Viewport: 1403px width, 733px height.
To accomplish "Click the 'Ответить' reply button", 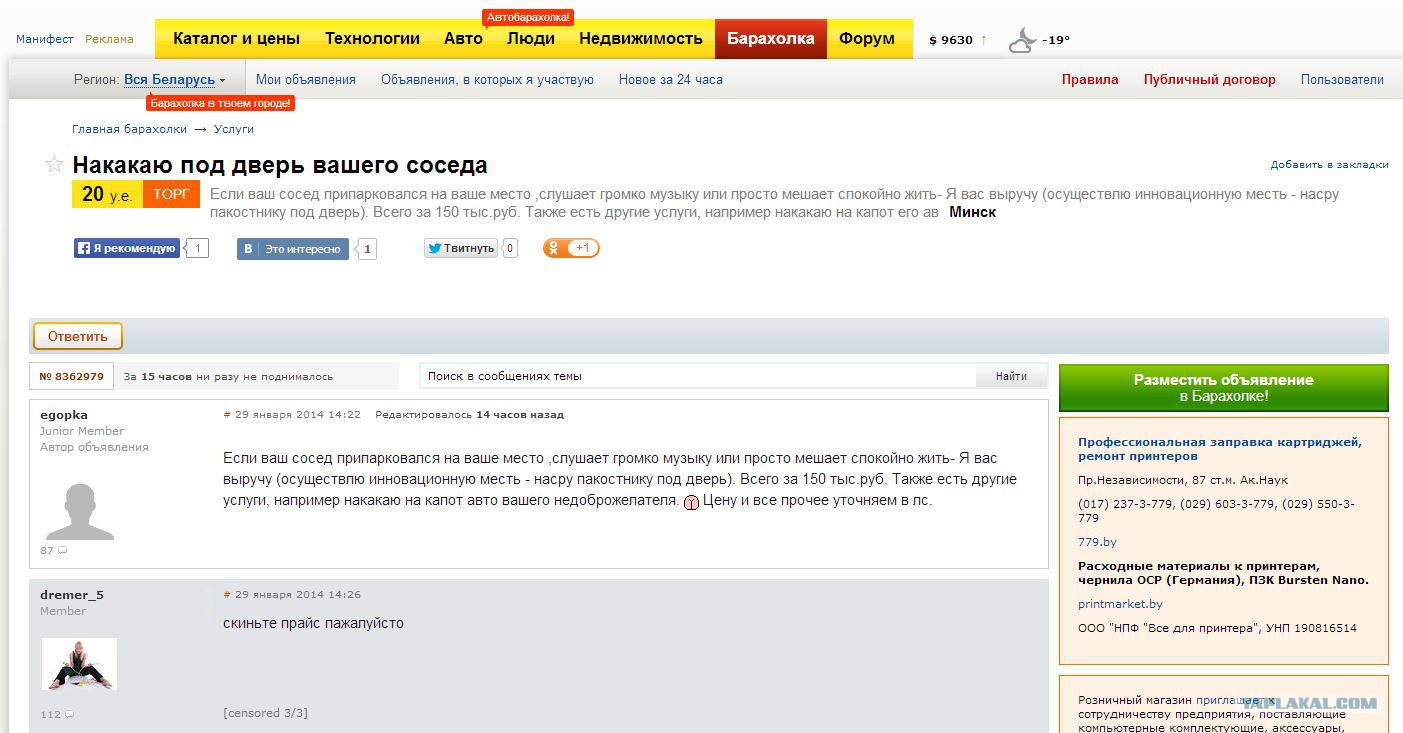I will (x=78, y=337).
